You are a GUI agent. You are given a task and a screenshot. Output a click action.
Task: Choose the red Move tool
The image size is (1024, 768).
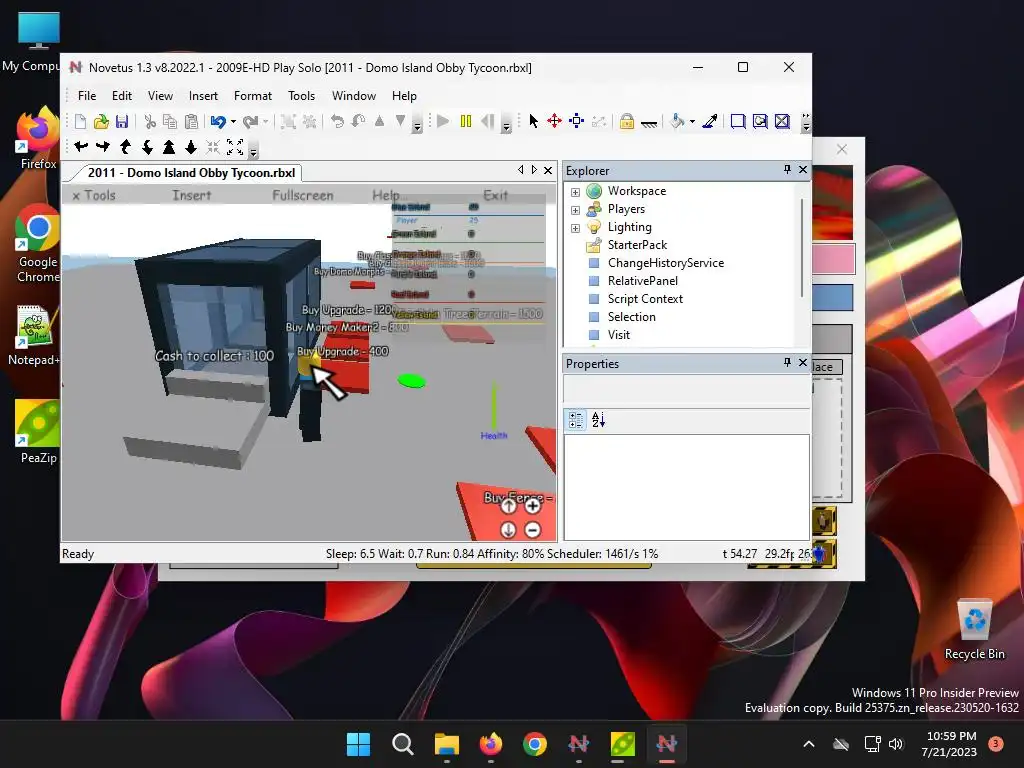point(554,121)
